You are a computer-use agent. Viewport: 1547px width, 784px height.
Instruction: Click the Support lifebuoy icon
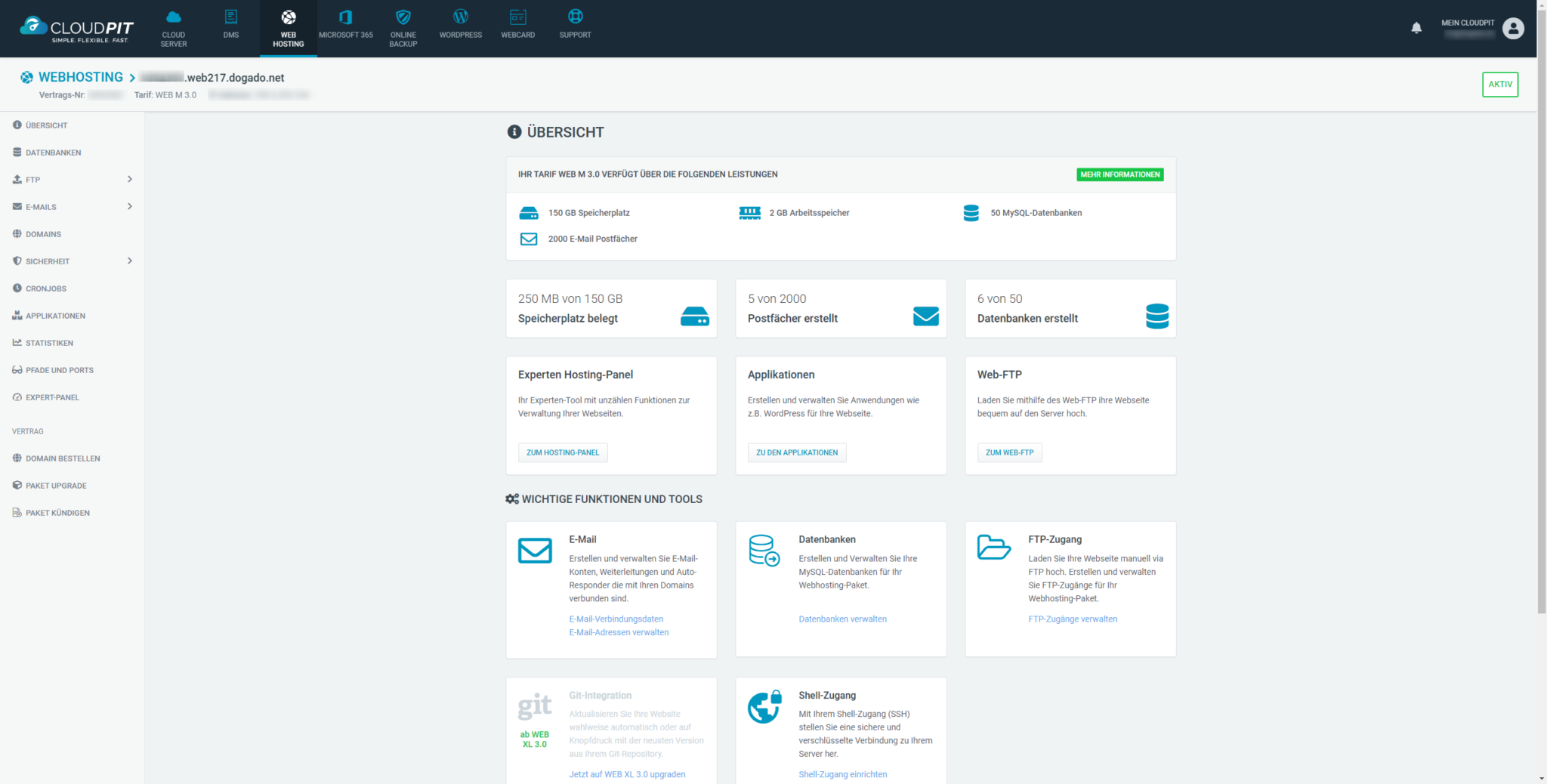[575, 17]
